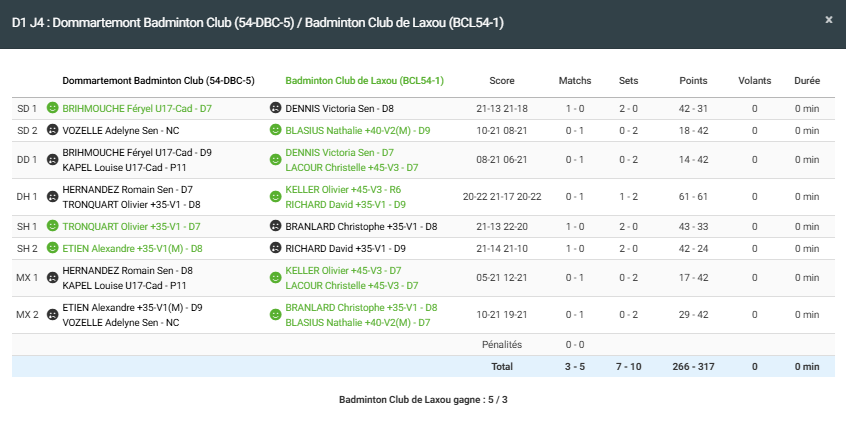Click sad face icon beside DENNIS Victoria Sen - D8
846x441 pixels.
pyautogui.click(x=275, y=108)
